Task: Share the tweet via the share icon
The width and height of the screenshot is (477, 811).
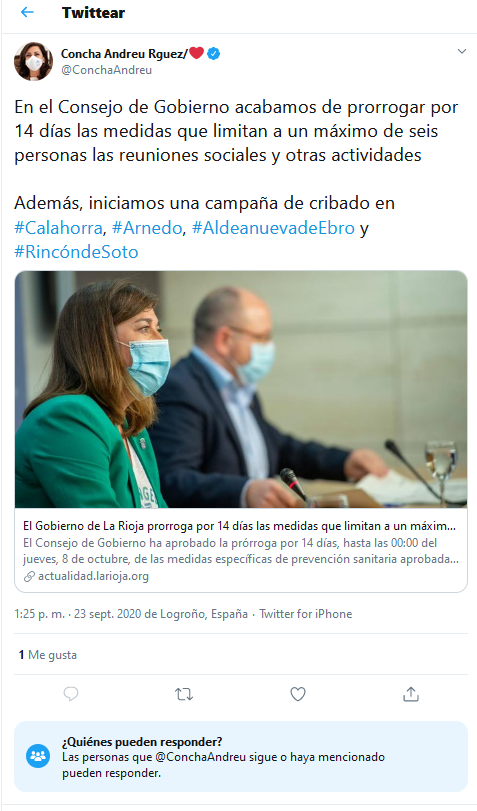Action: (x=411, y=694)
